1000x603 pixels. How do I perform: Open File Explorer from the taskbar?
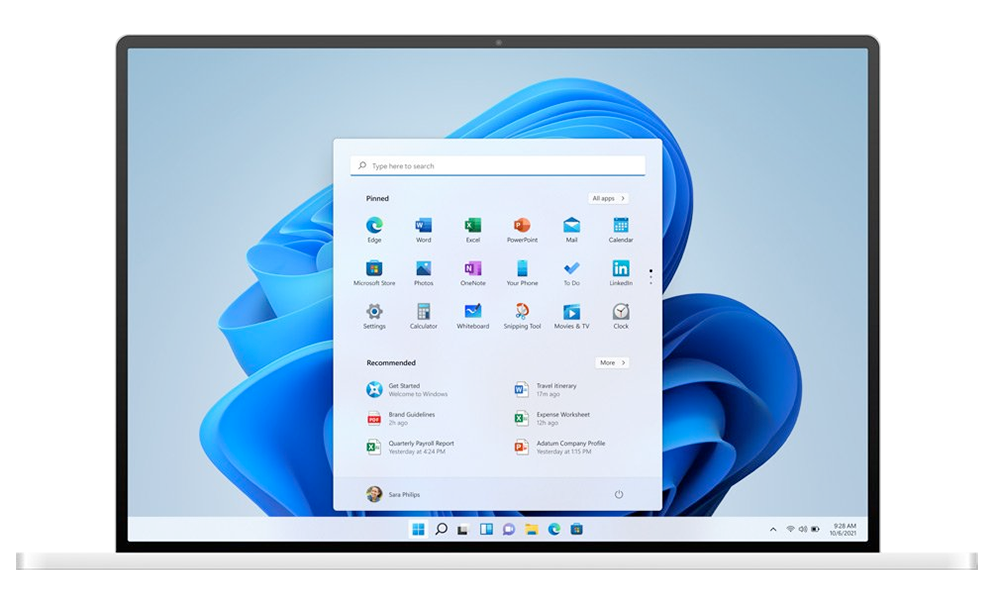point(531,529)
